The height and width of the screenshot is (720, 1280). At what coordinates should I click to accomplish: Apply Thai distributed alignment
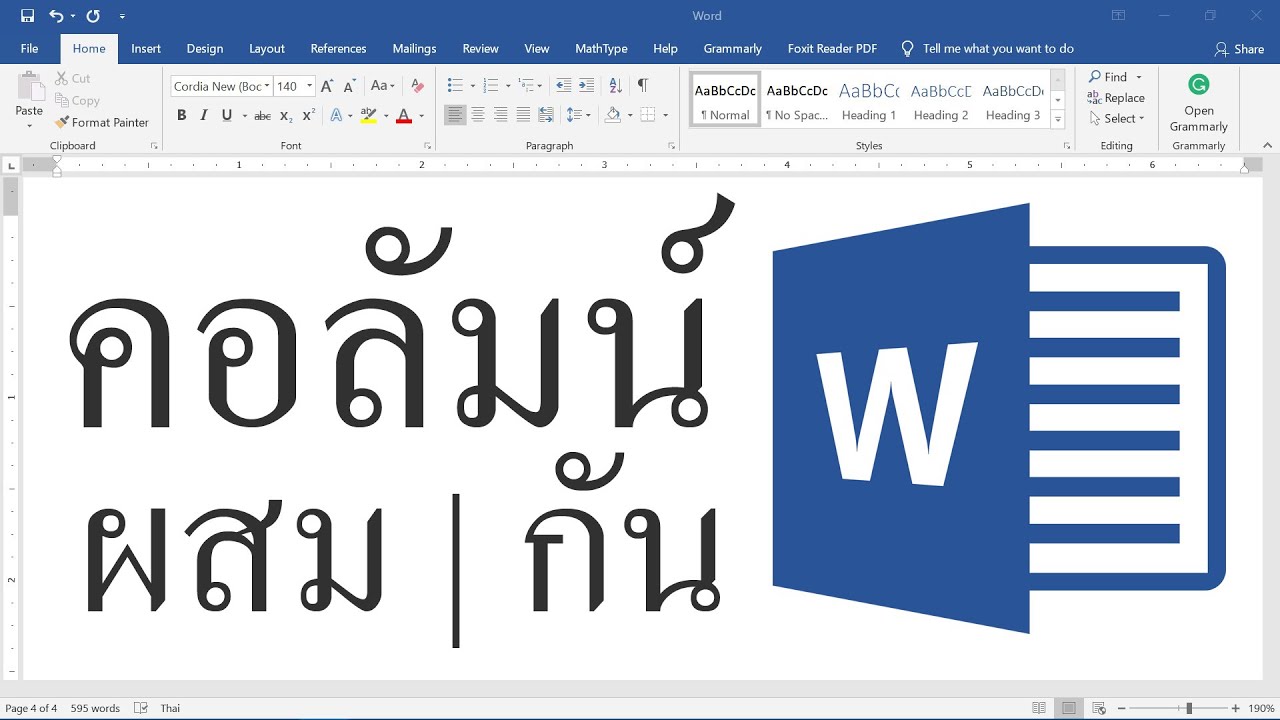tap(546, 116)
